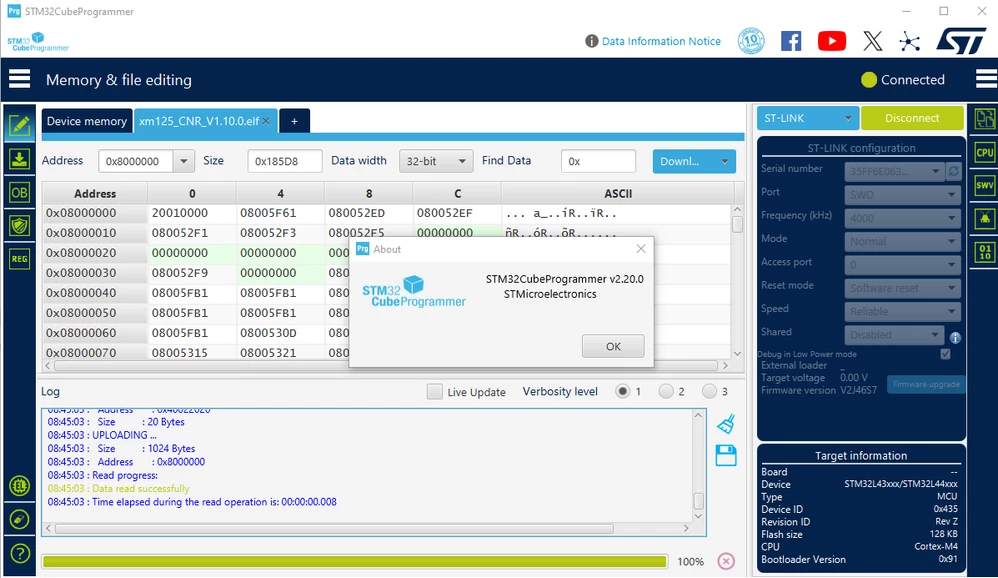The image size is (998, 578).
Task: Open the Reset mode dropdown
Action: pos(902,288)
